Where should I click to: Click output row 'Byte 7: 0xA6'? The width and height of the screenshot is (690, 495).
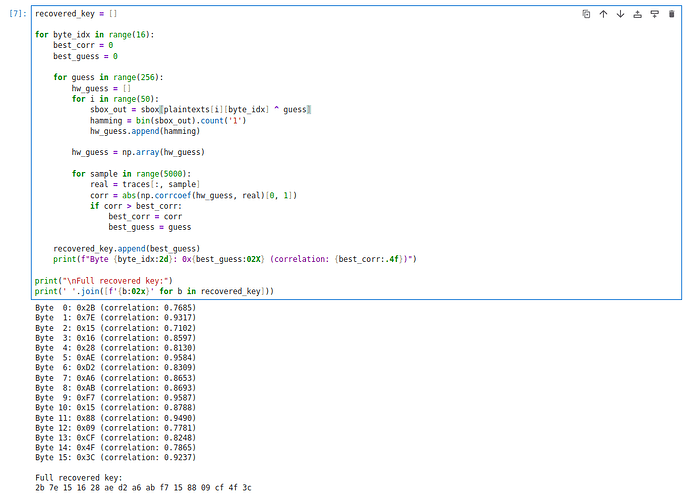(115, 378)
